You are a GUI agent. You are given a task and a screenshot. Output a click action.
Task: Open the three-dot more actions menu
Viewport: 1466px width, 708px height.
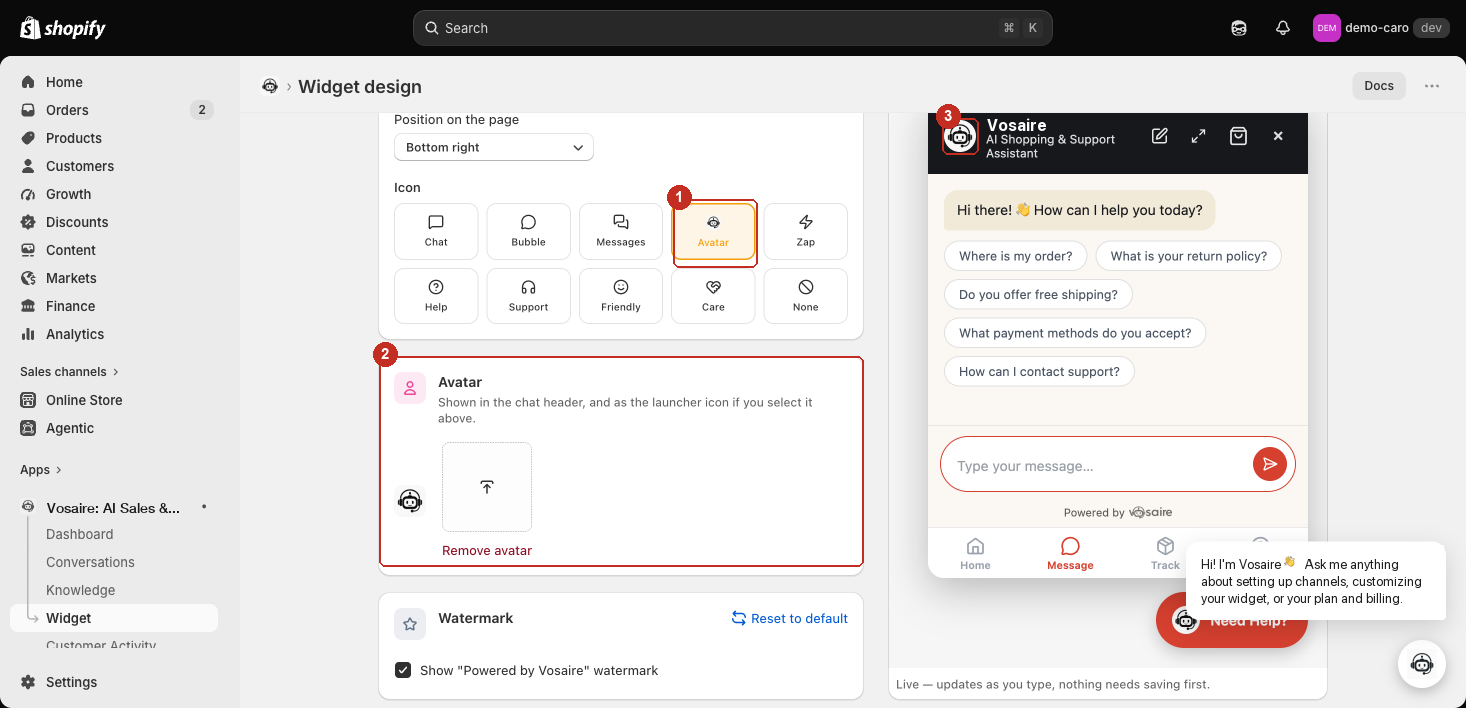point(1432,86)
